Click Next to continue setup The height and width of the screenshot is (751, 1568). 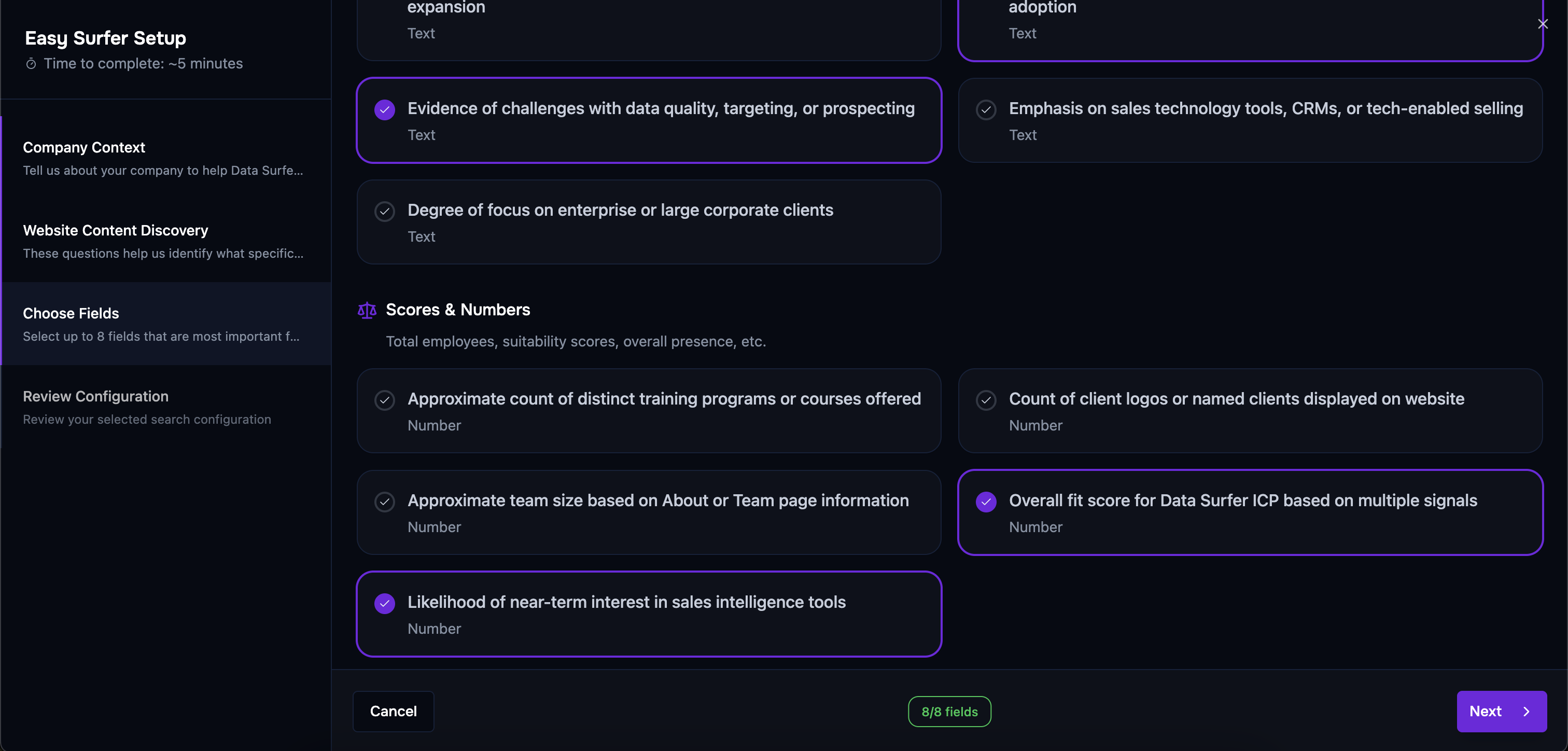pos(1502,711)
